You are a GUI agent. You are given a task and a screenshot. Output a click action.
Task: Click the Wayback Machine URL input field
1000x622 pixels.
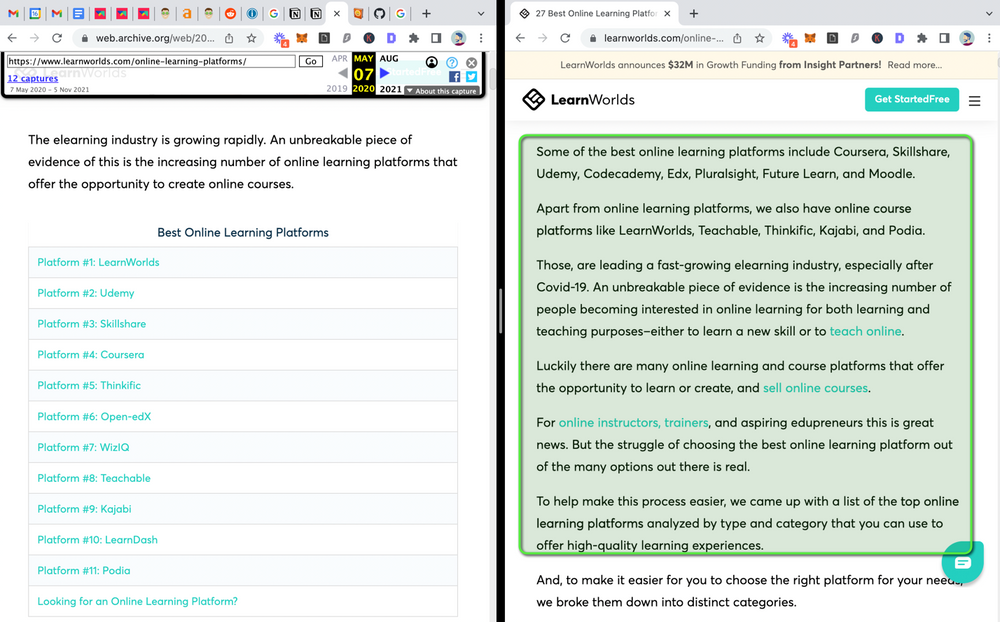(x=151, y=61)
